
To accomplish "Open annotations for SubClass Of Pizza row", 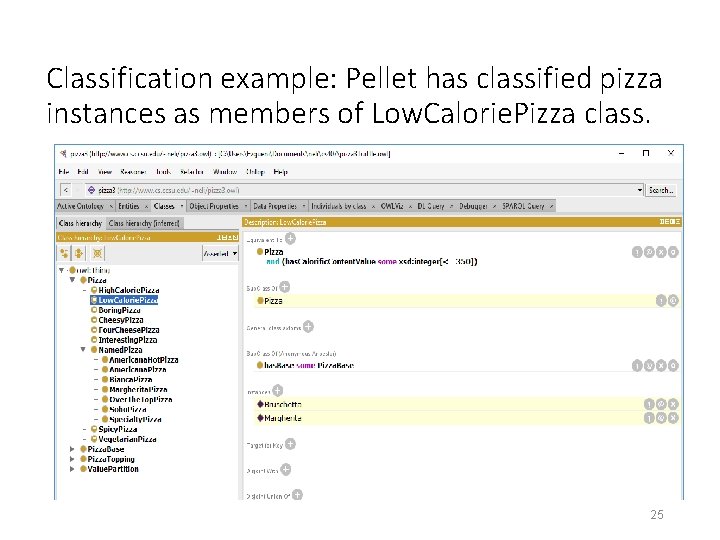I will pos(673,301).
